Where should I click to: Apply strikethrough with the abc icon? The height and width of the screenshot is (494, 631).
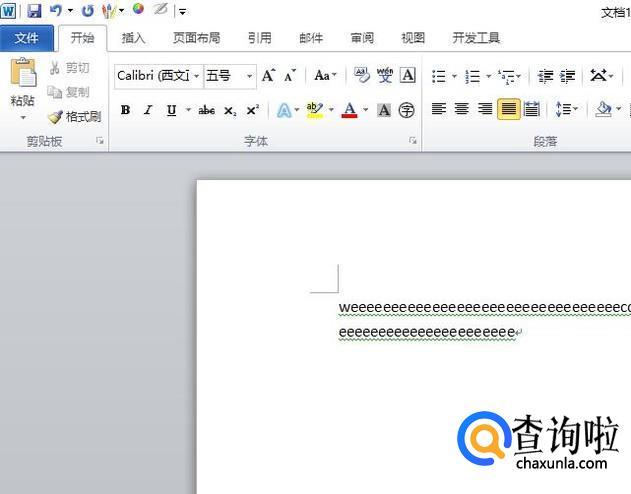tap(206, 110)
